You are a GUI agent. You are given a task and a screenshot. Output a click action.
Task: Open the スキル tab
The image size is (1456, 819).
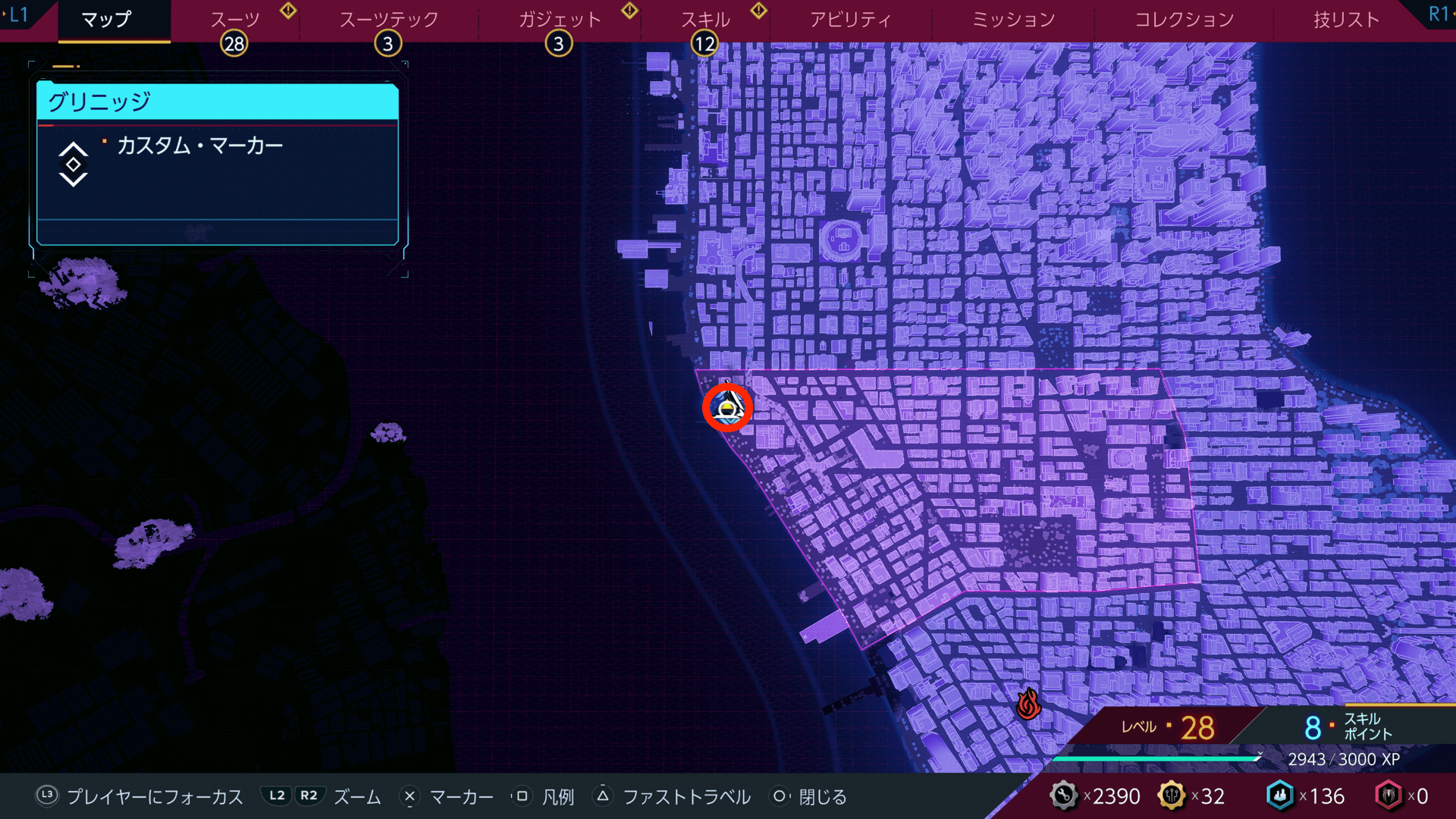(705, 20)
